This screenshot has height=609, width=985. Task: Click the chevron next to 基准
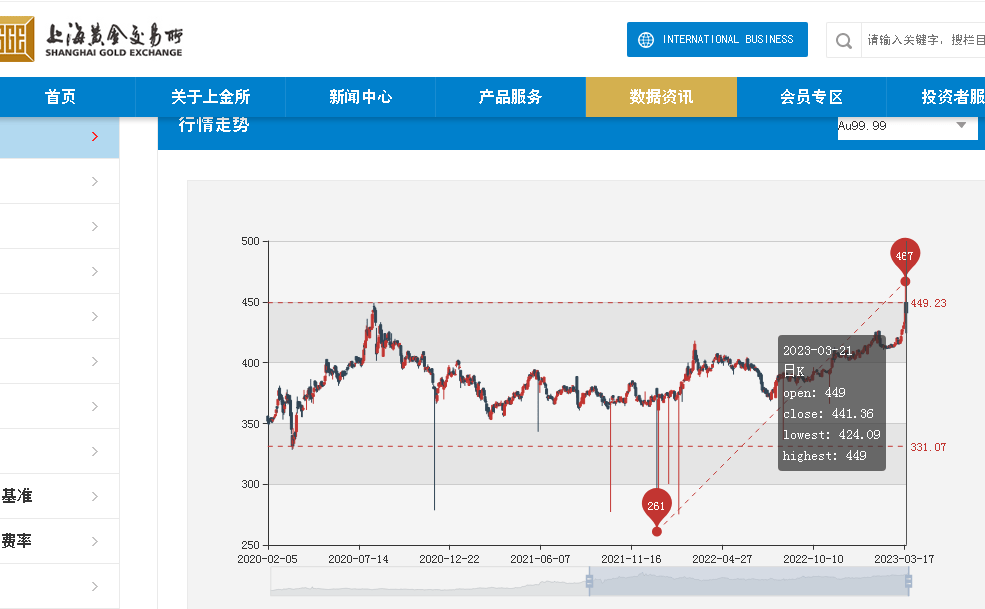pos(97,496)
